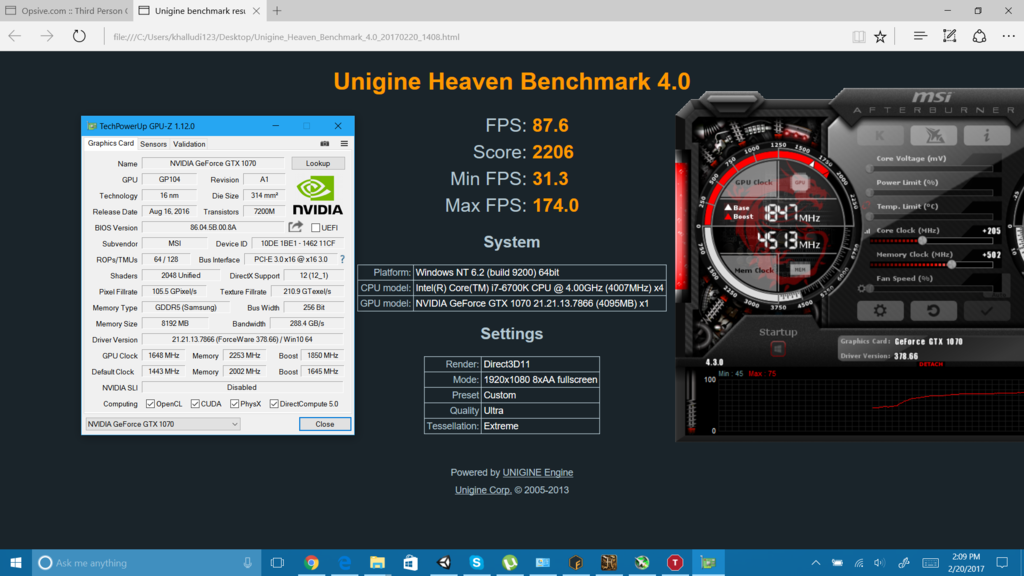The image size is (1024, 576).
Task: Click the Memory Clock slider handle
Action: 952,264
